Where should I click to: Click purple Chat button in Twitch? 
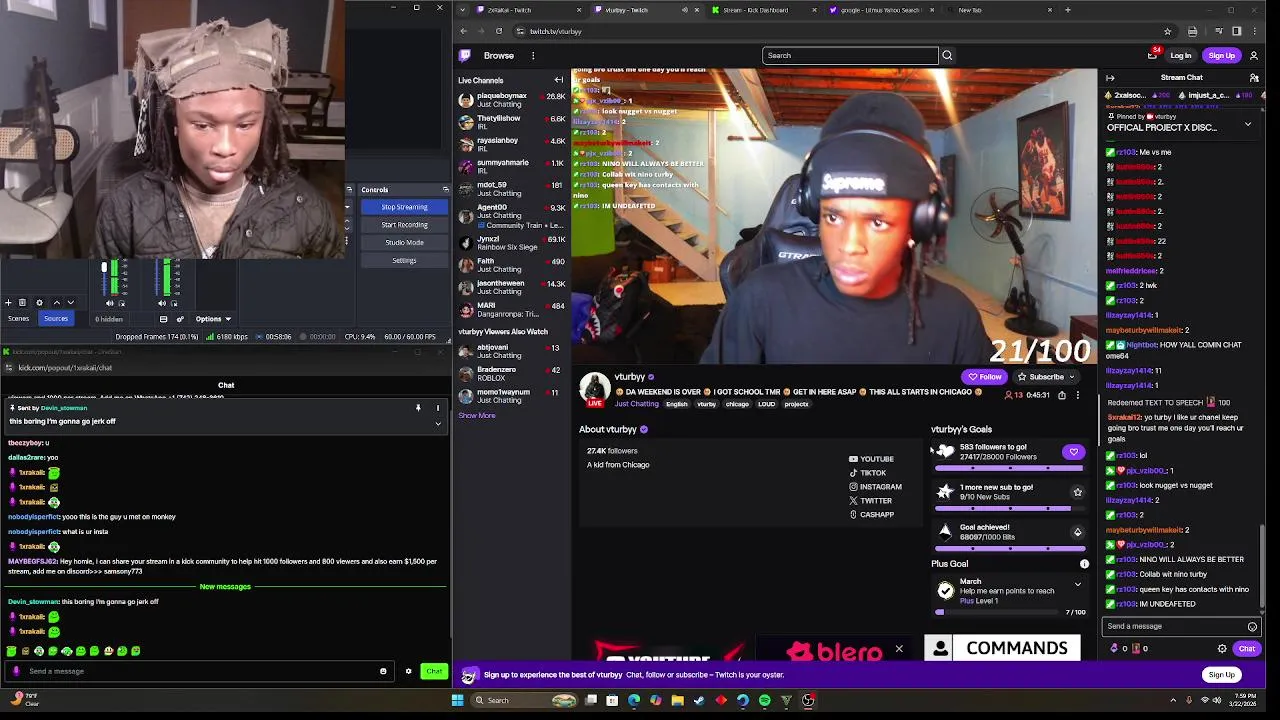pos(1246,649)
